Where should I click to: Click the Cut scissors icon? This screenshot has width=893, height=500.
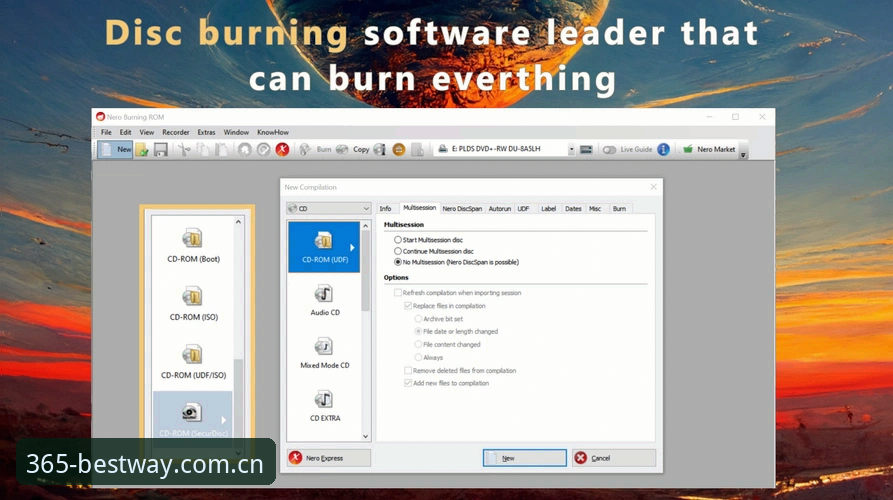pyautogui.click(x=183, y=150)
